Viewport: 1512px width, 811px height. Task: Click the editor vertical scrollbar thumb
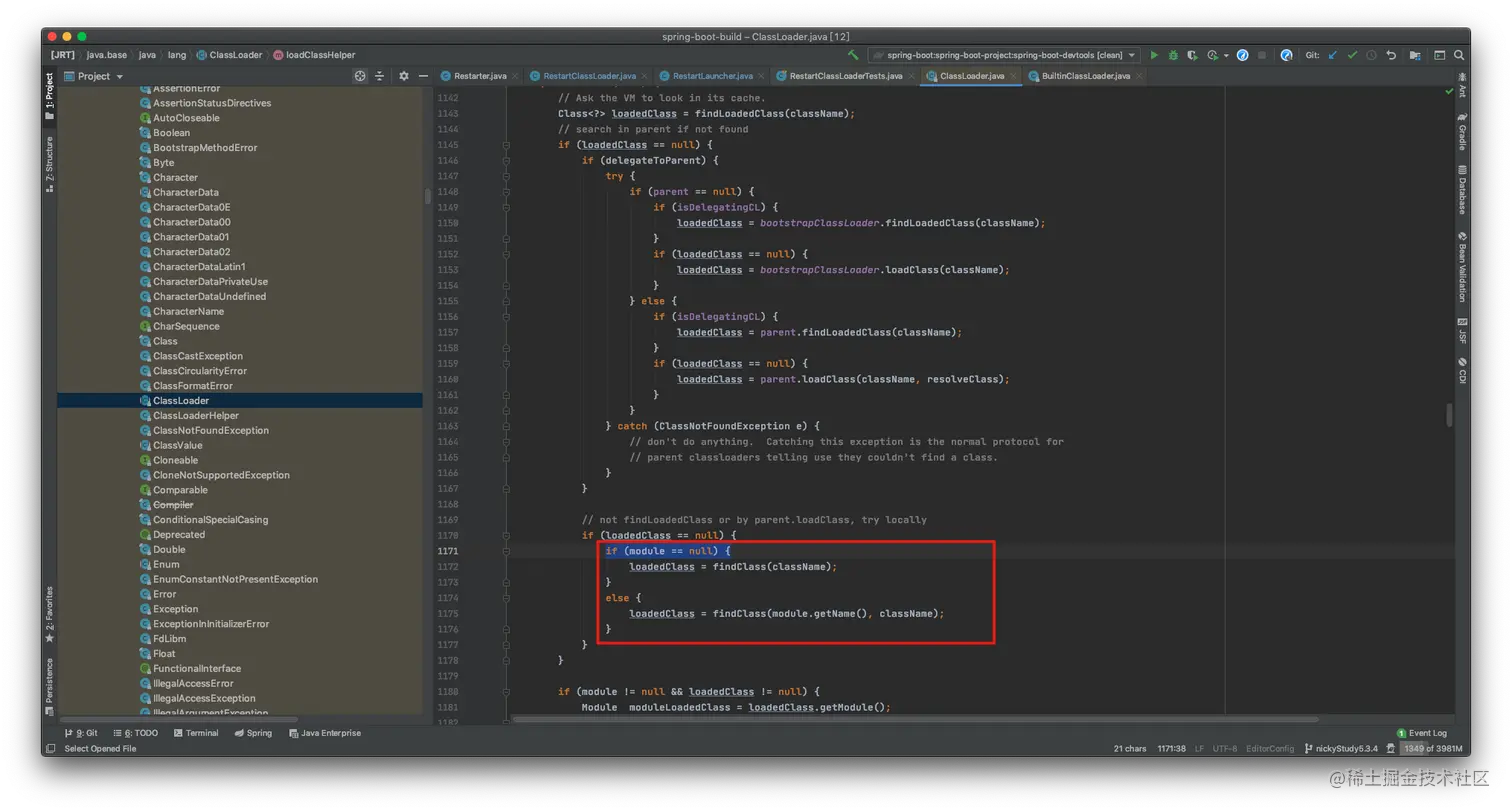(x=1448, y=415)
